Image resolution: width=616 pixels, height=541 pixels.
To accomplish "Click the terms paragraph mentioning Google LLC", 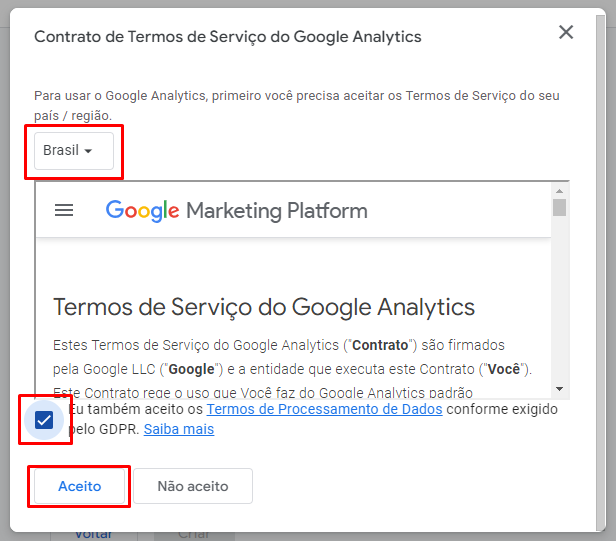I will (x=293, y=357).
